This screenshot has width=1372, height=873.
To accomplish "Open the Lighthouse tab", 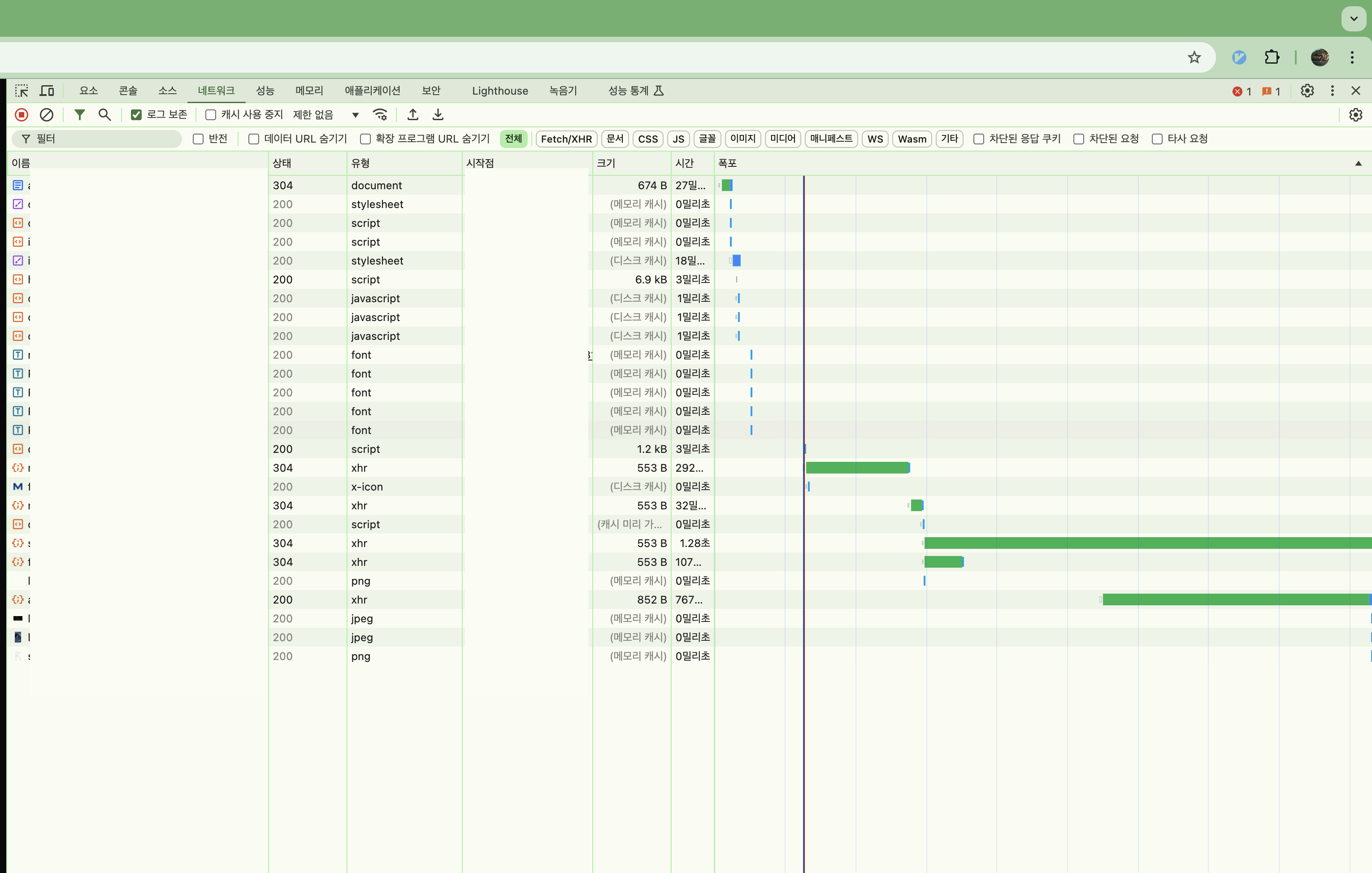I will (499, 91).
